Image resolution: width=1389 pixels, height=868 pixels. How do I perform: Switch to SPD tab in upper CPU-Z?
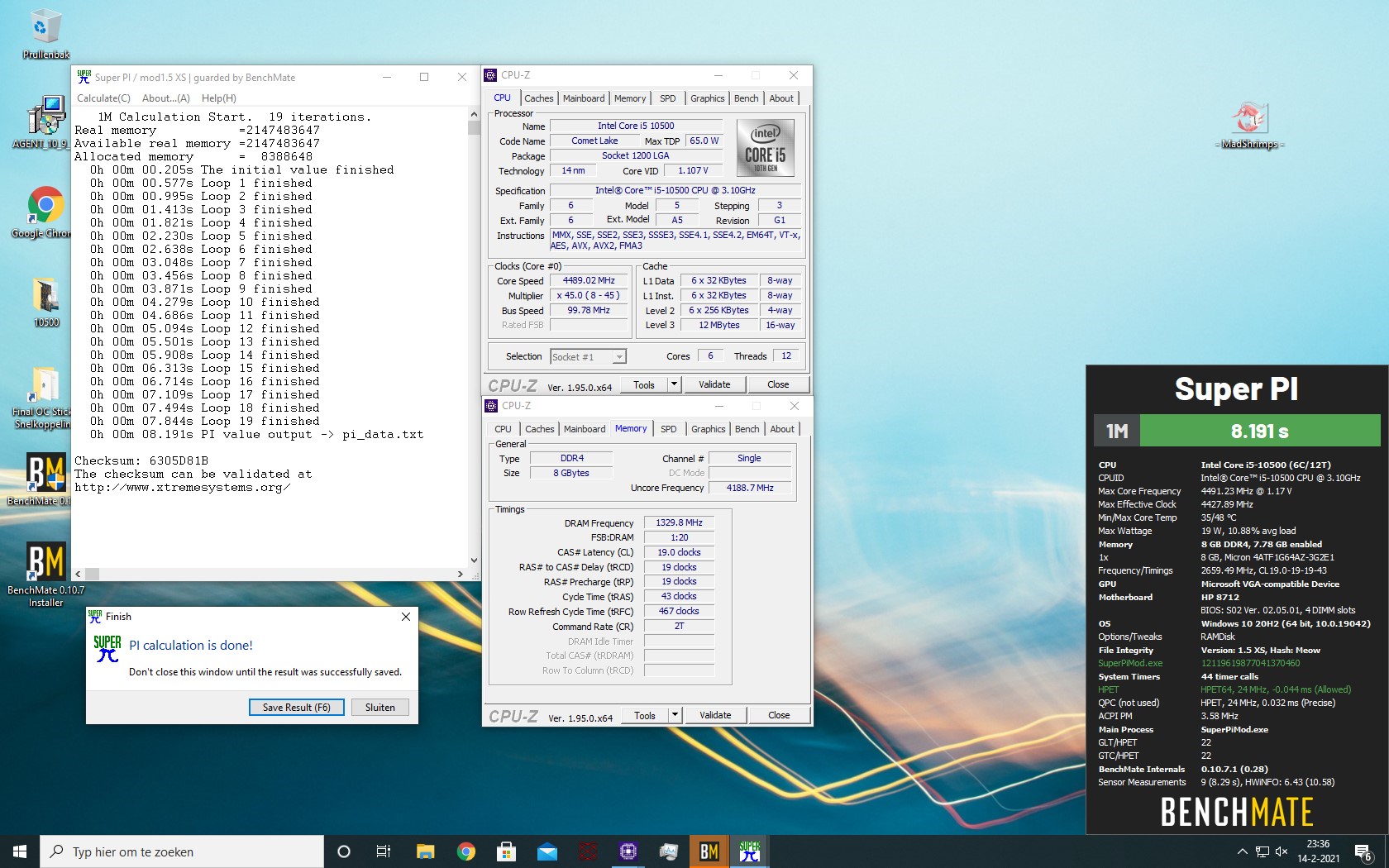[x=668, y=98]
